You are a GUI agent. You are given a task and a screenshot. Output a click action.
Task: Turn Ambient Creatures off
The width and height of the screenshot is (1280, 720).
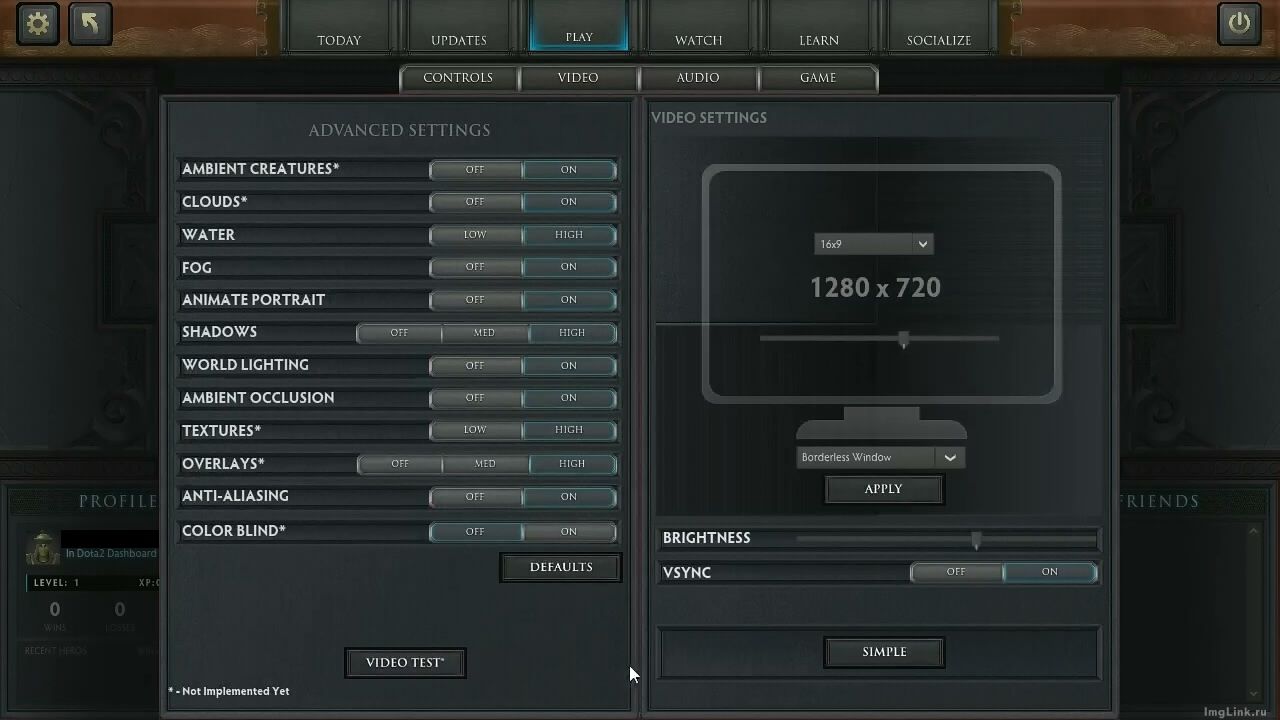[475, 170]
